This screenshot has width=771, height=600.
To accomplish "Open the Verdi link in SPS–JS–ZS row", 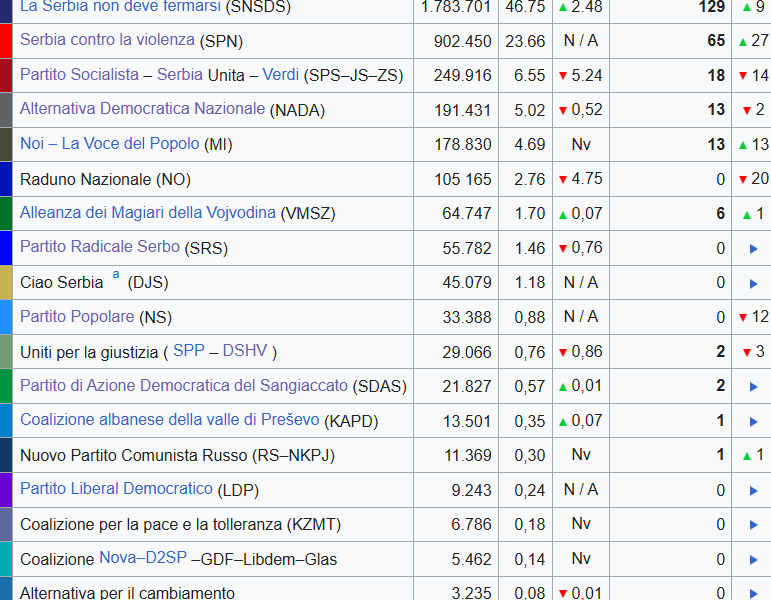I will [x=281, y=75].
